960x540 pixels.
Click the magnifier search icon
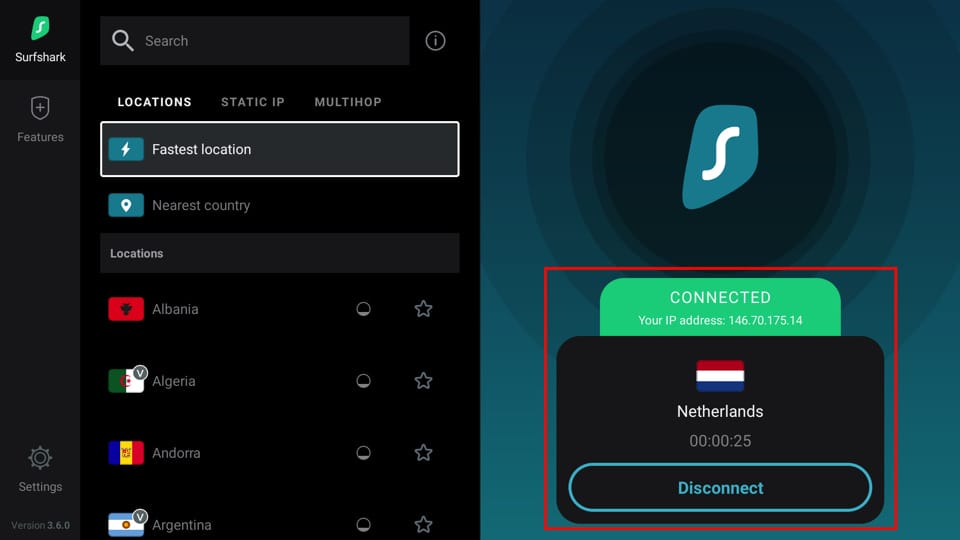pos(122,41)
